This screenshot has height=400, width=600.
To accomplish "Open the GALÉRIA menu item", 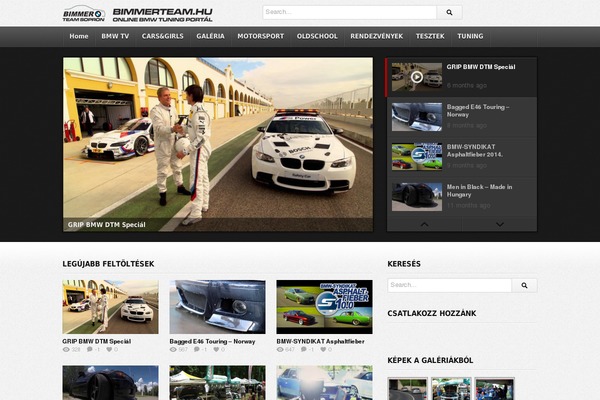I will [210, 36].
